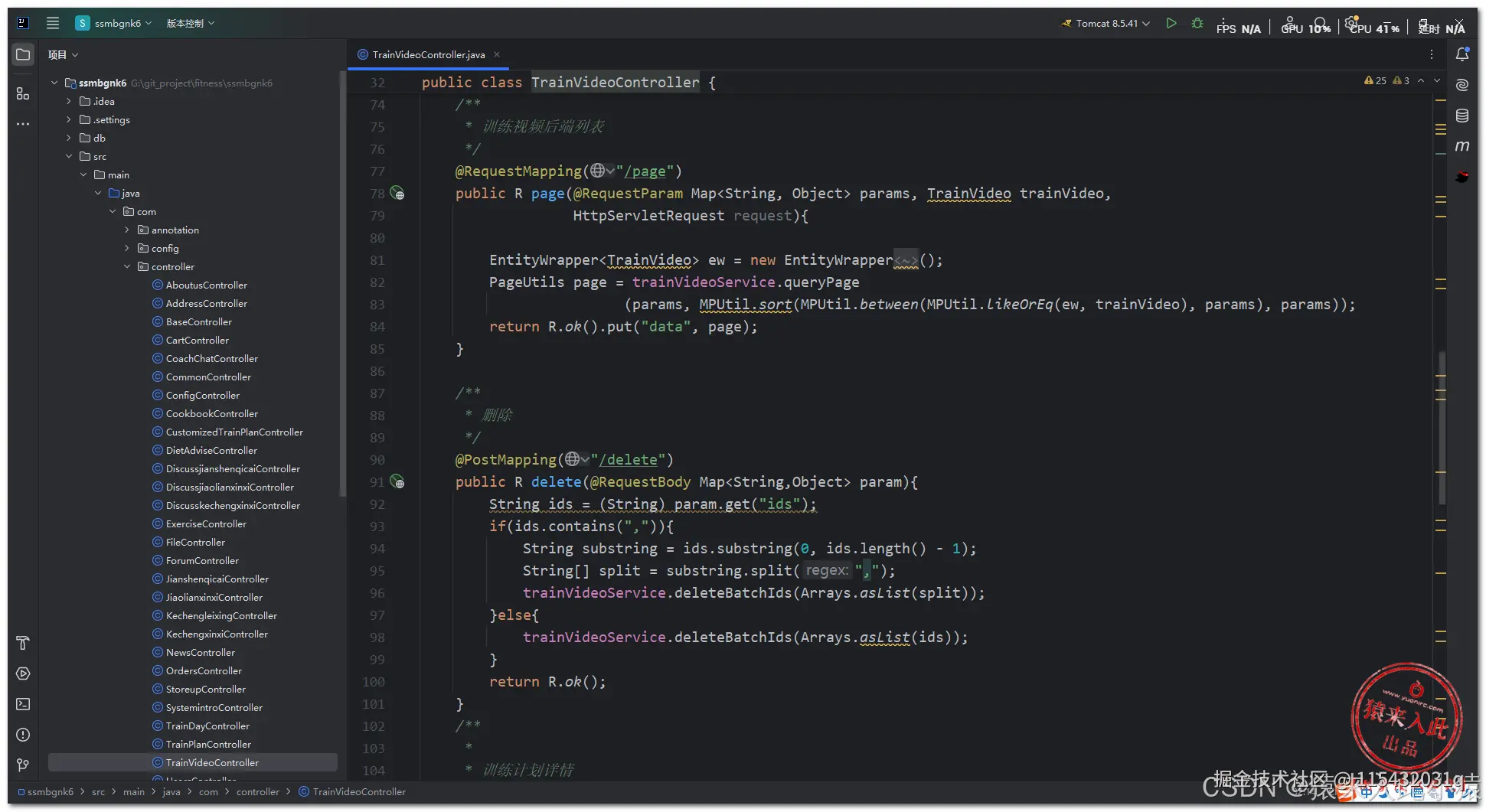Expand the config package
Viewport: 1486px width, 812px height.
[x=127, y=248]
